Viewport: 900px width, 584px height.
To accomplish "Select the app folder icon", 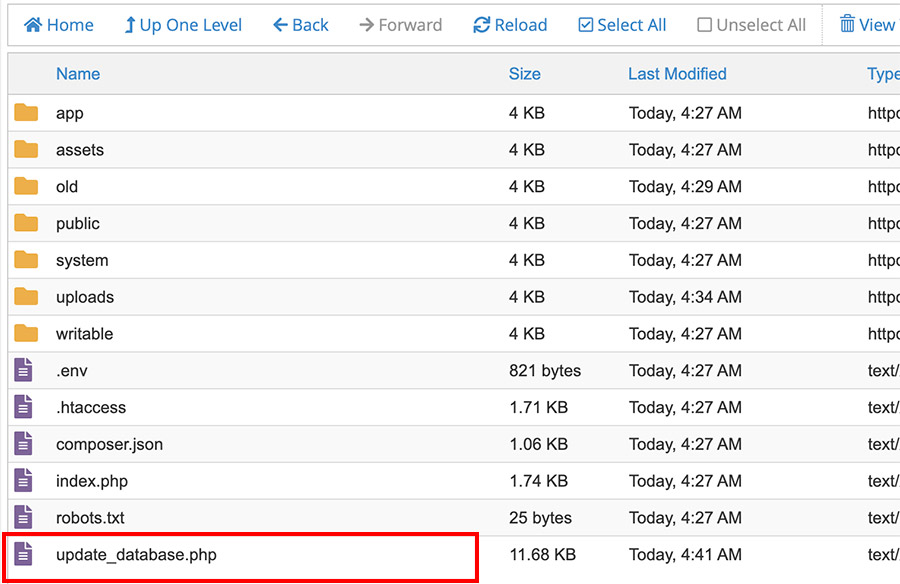I will 26,113.
